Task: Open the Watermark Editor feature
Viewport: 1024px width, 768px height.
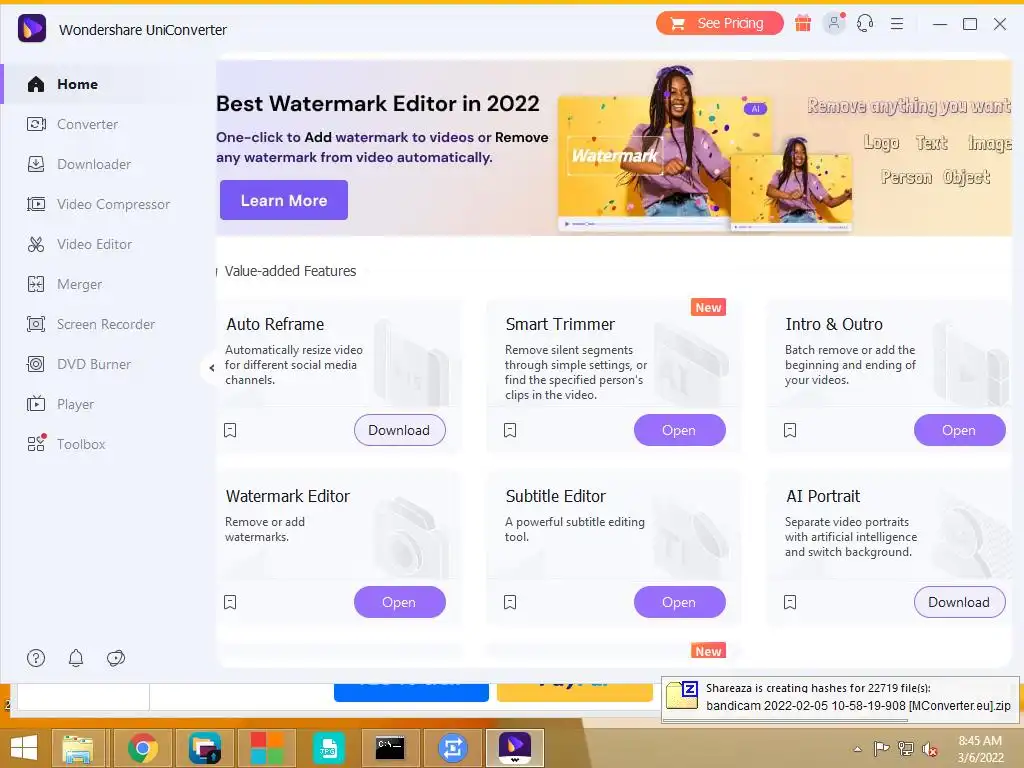Action: coord(400,602)
